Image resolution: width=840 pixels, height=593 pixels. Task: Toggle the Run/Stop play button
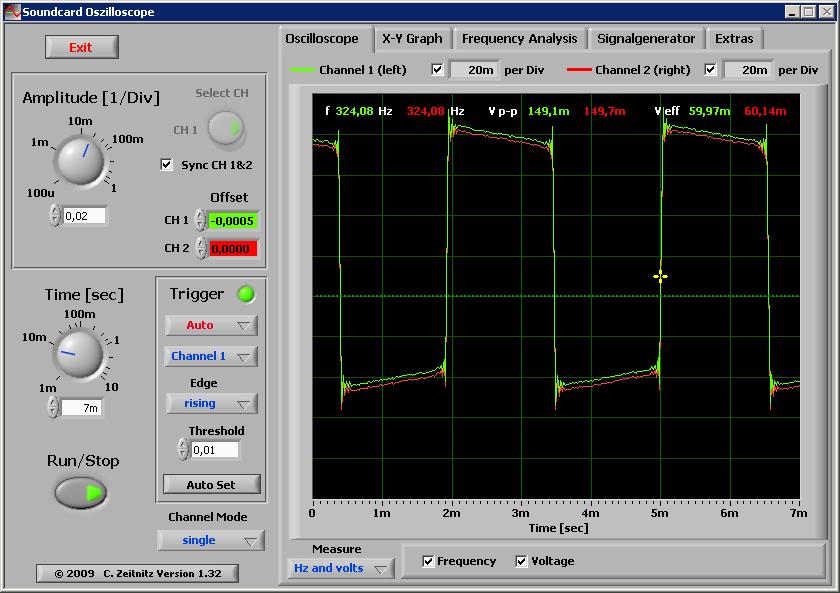(x=81, y=492)
